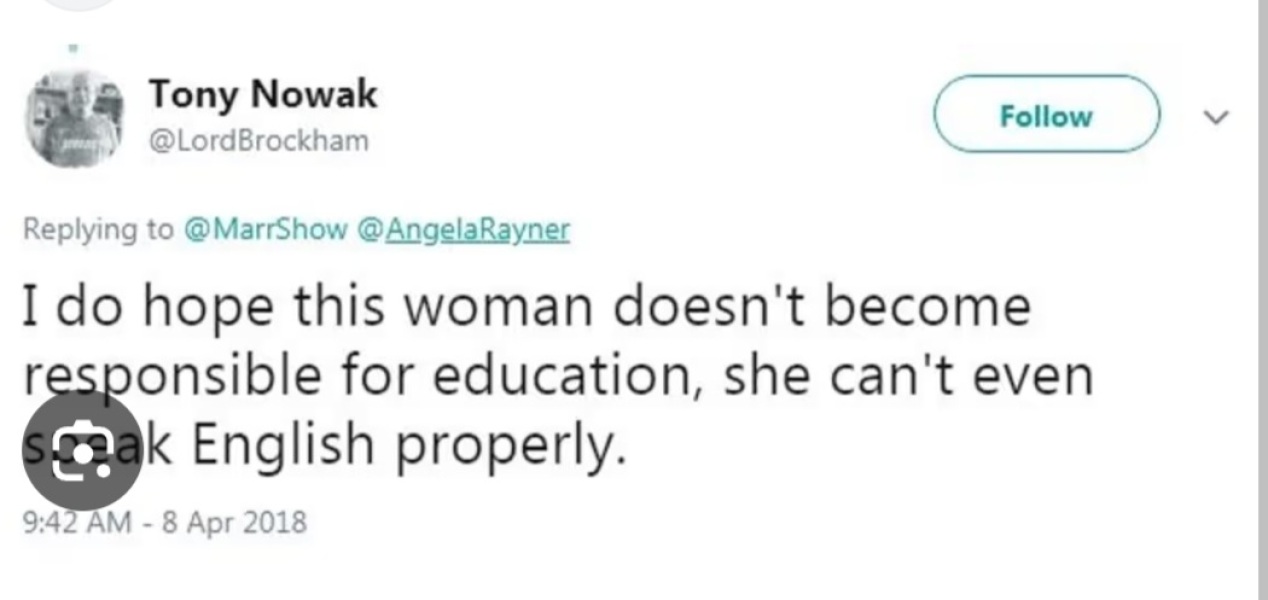Click the Tony Nowak display name
Image resolution: width=1268 pixels, height=600 pixels.
(x=263, y=94)
